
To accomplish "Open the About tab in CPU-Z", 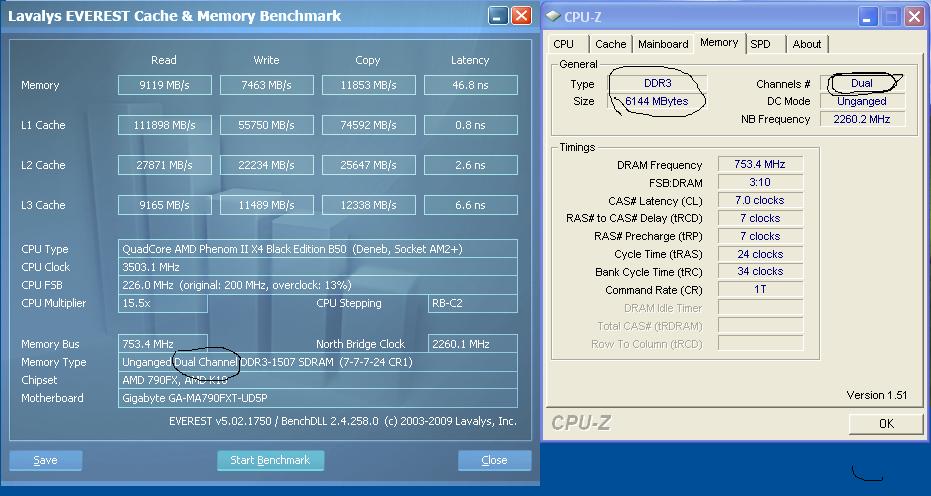I will [807, 44].
